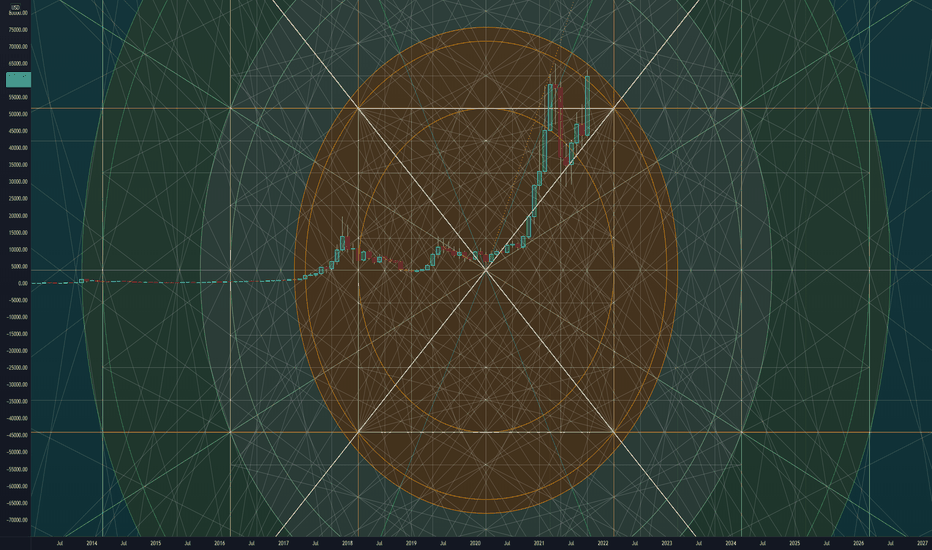Click the 25000.00 price axis label
This screenshot has width=932, height=550.
[18, 199]
